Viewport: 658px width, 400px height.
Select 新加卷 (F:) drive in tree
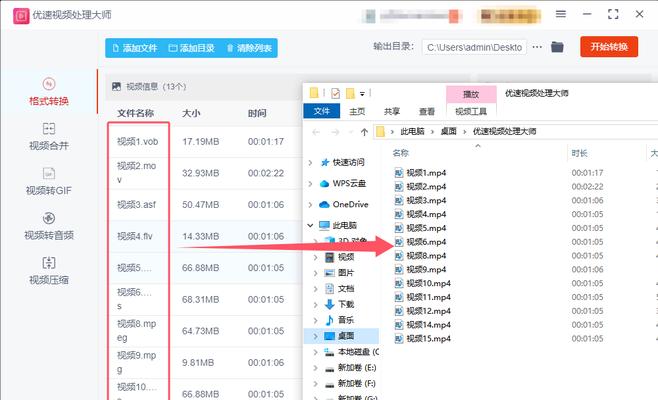click(357, 383)
